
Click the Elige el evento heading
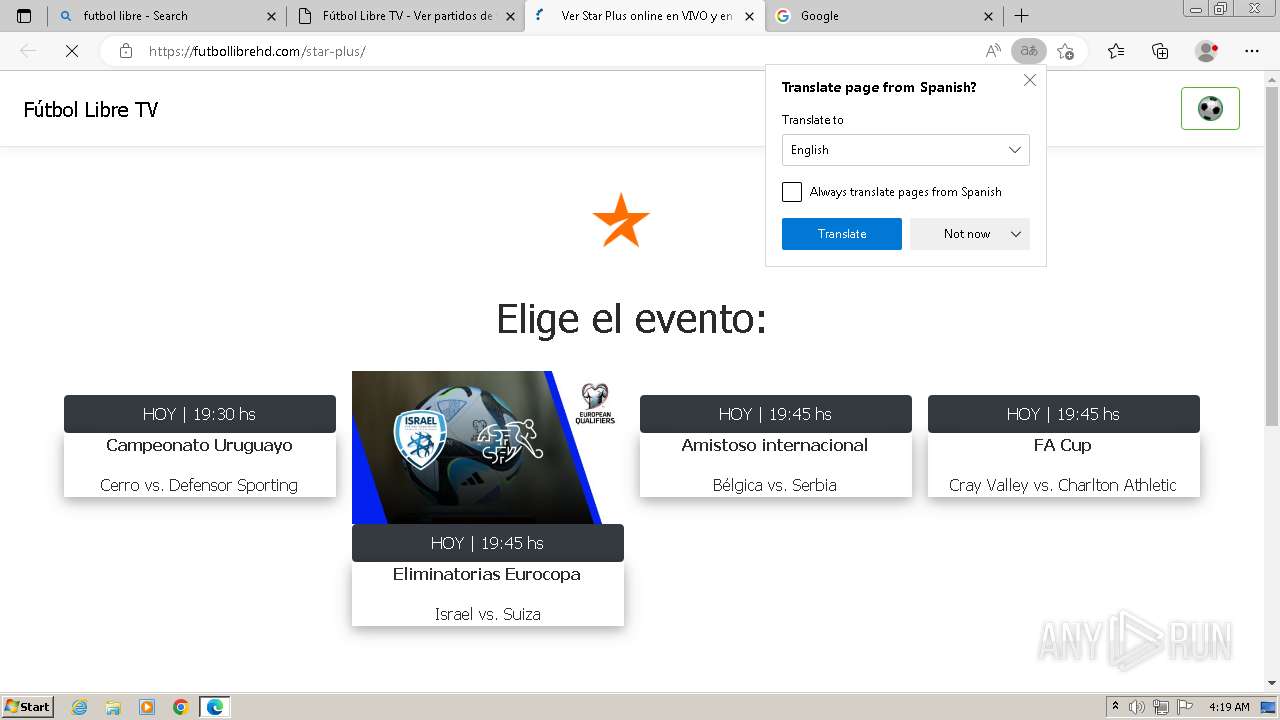pyautogui.click(x=631, y=319)
